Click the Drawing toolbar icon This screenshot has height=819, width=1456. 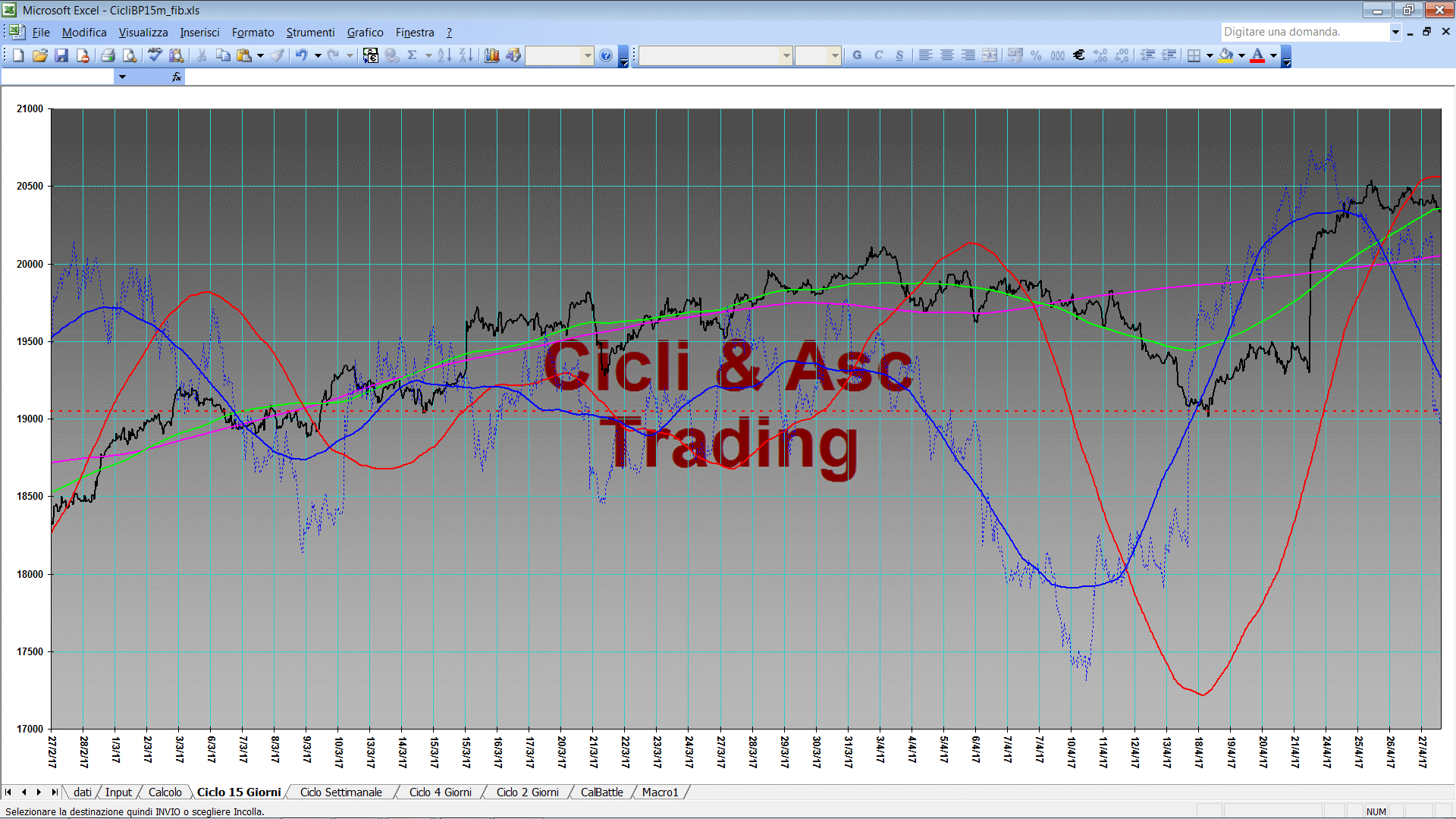pyautogui.click(x=513, y=55)
